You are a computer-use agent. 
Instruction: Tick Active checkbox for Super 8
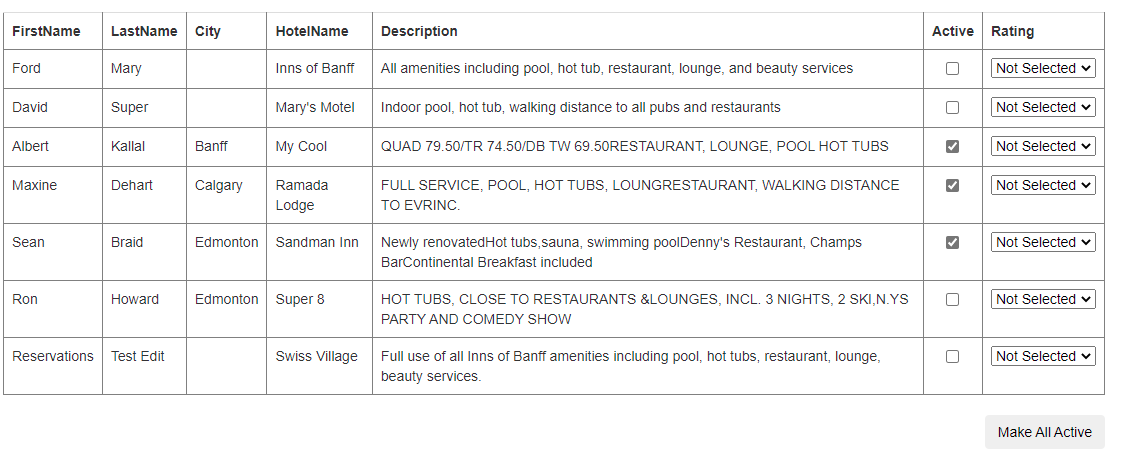[952, 299]
